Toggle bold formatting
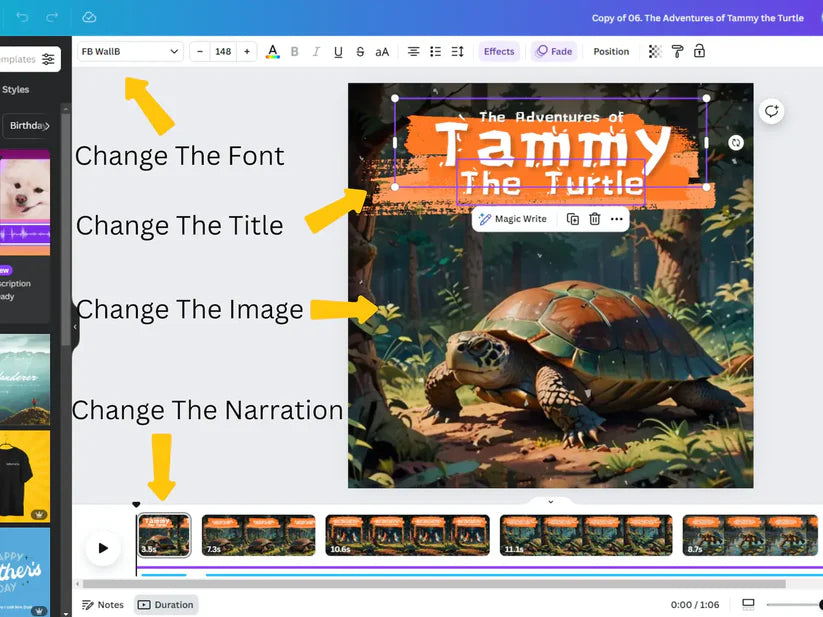Image resolution: width=823 pixels, height=617 pixels. pyautogui.click(x=294, y=52)
